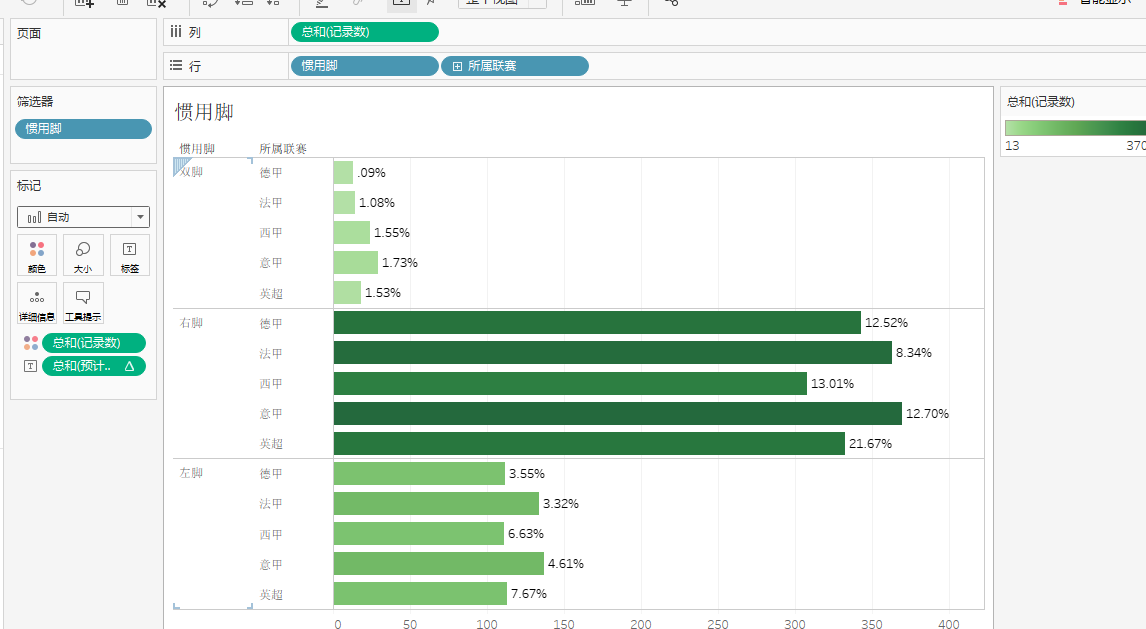The width and height of the screenshot is (1146, 629).
Task: Select the 右脚 英超 bar labeled 21.67%
Action: point(589,443)
